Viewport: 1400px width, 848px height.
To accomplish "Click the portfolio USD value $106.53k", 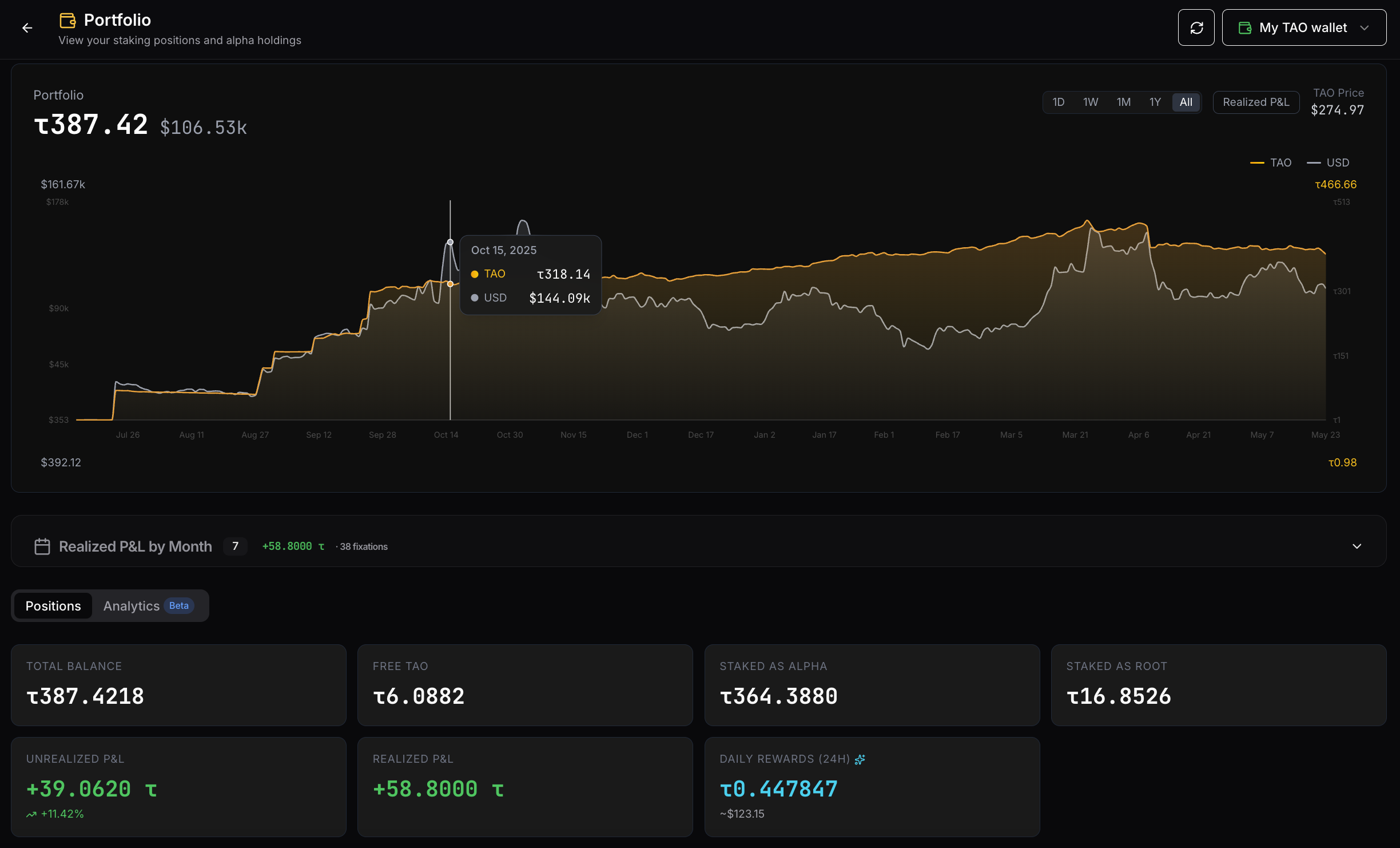I will (x=204, y=127).
